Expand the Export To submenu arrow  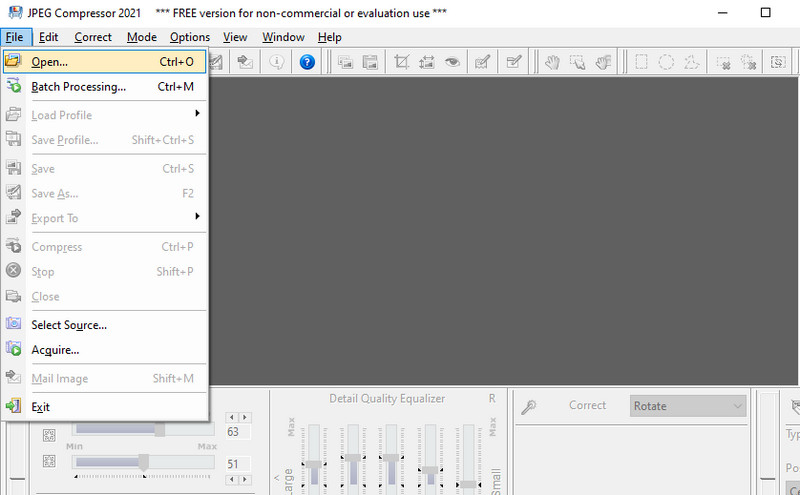(x=197, y=216)
